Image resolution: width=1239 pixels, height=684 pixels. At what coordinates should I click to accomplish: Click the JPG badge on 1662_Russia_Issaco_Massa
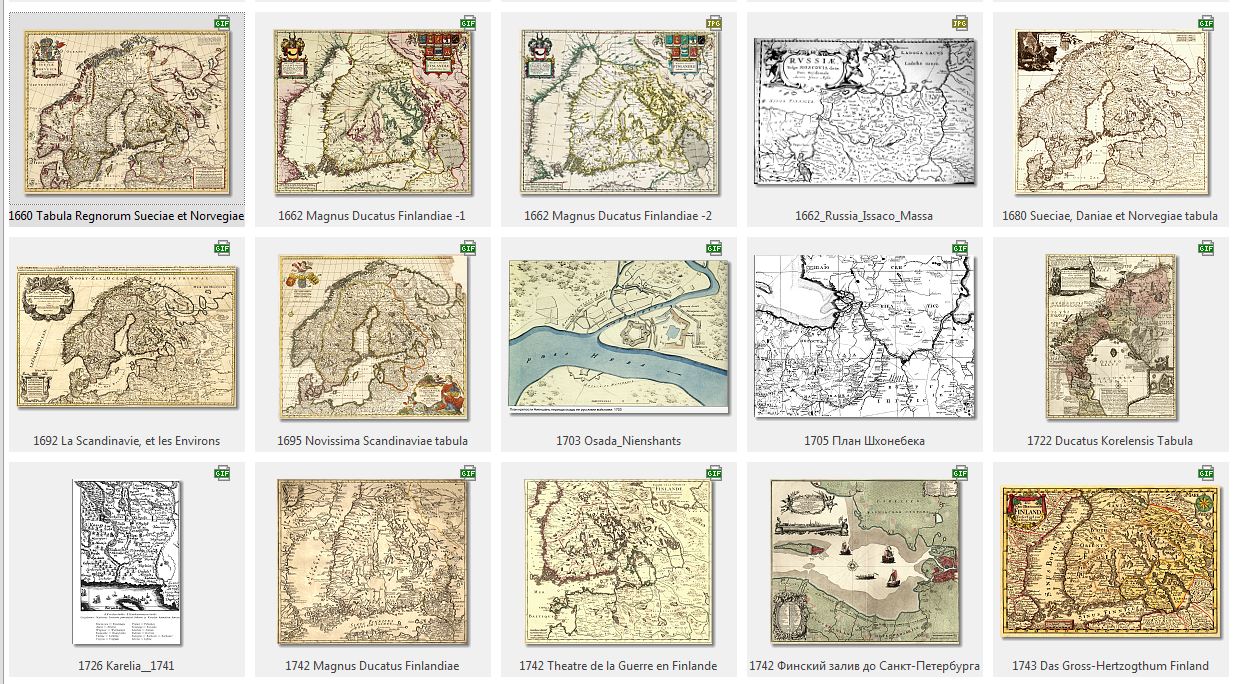pyautogui.click(x=960, y=22)
